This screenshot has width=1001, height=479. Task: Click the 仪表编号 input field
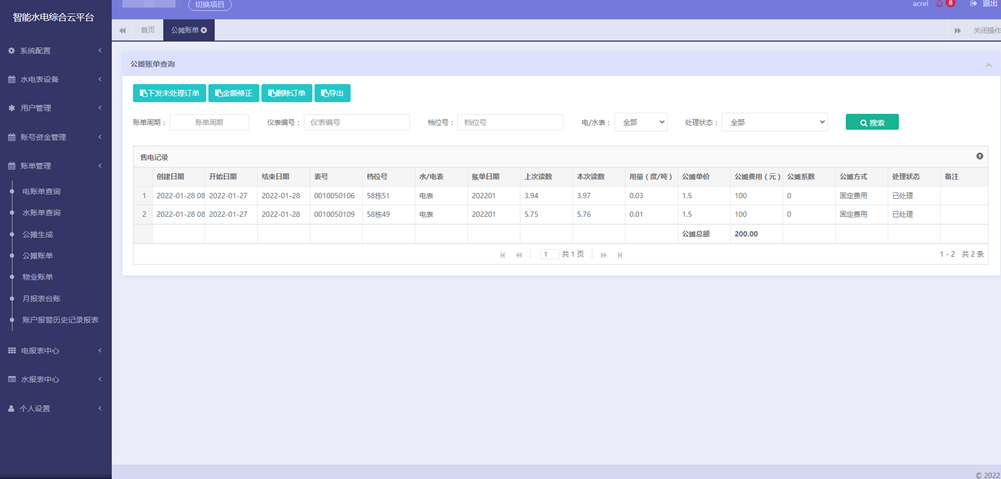click(357, 123)
